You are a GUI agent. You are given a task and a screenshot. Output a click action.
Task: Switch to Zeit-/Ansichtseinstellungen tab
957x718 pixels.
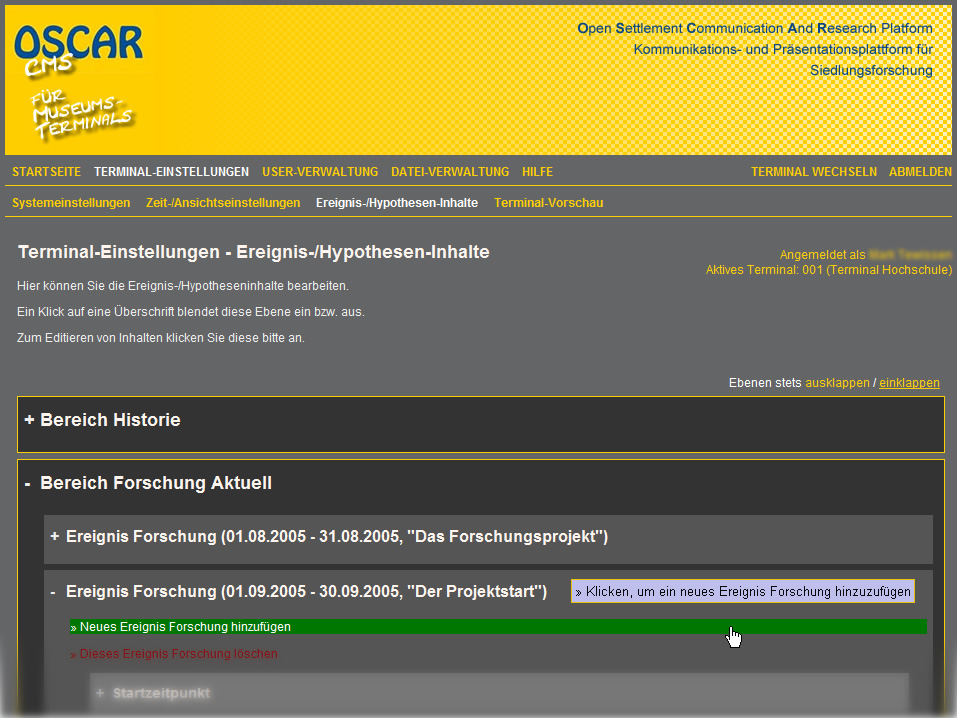point(223,203)
